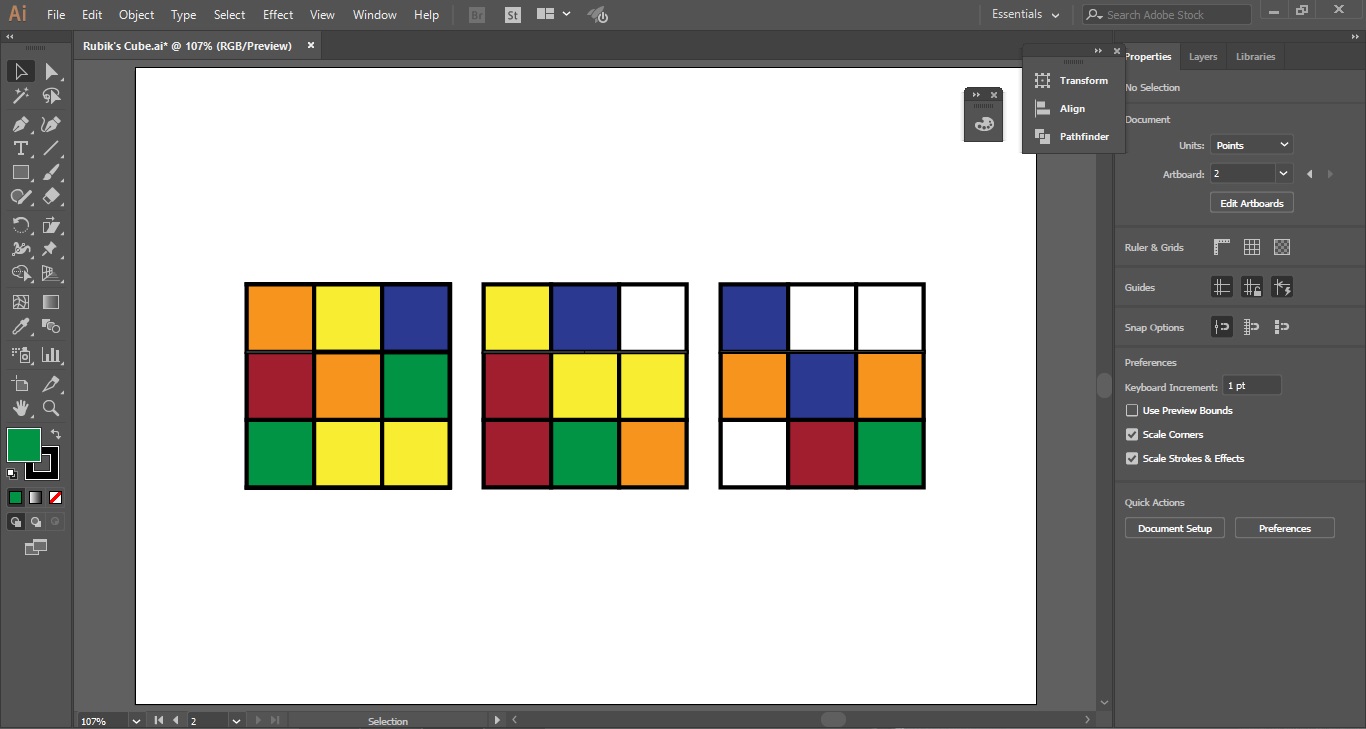Select the Gradient tool
Viewport: 1366px width, 729px height.
coord(52,302)
